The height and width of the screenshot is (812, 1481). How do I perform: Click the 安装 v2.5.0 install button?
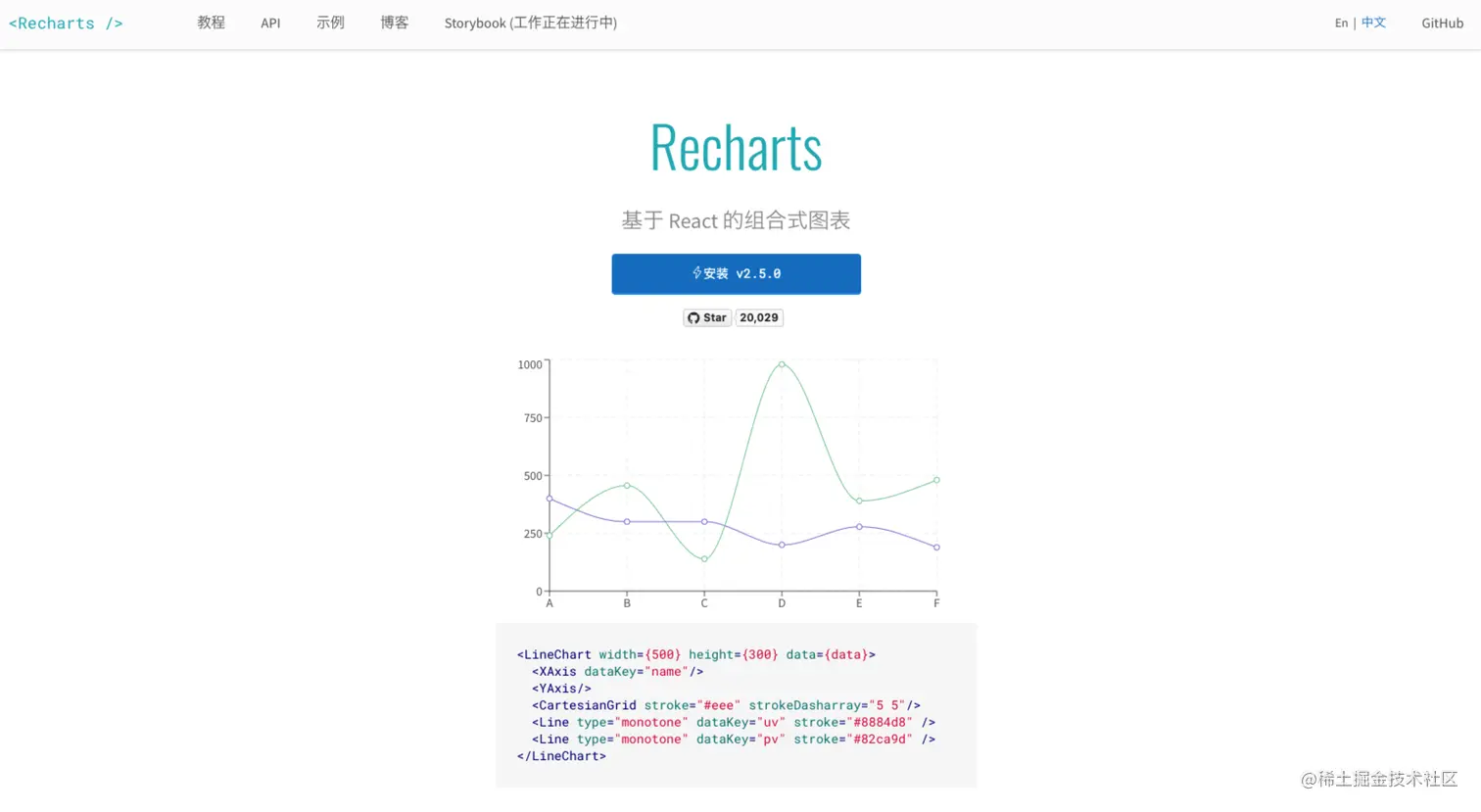click(x=736, y=273)
